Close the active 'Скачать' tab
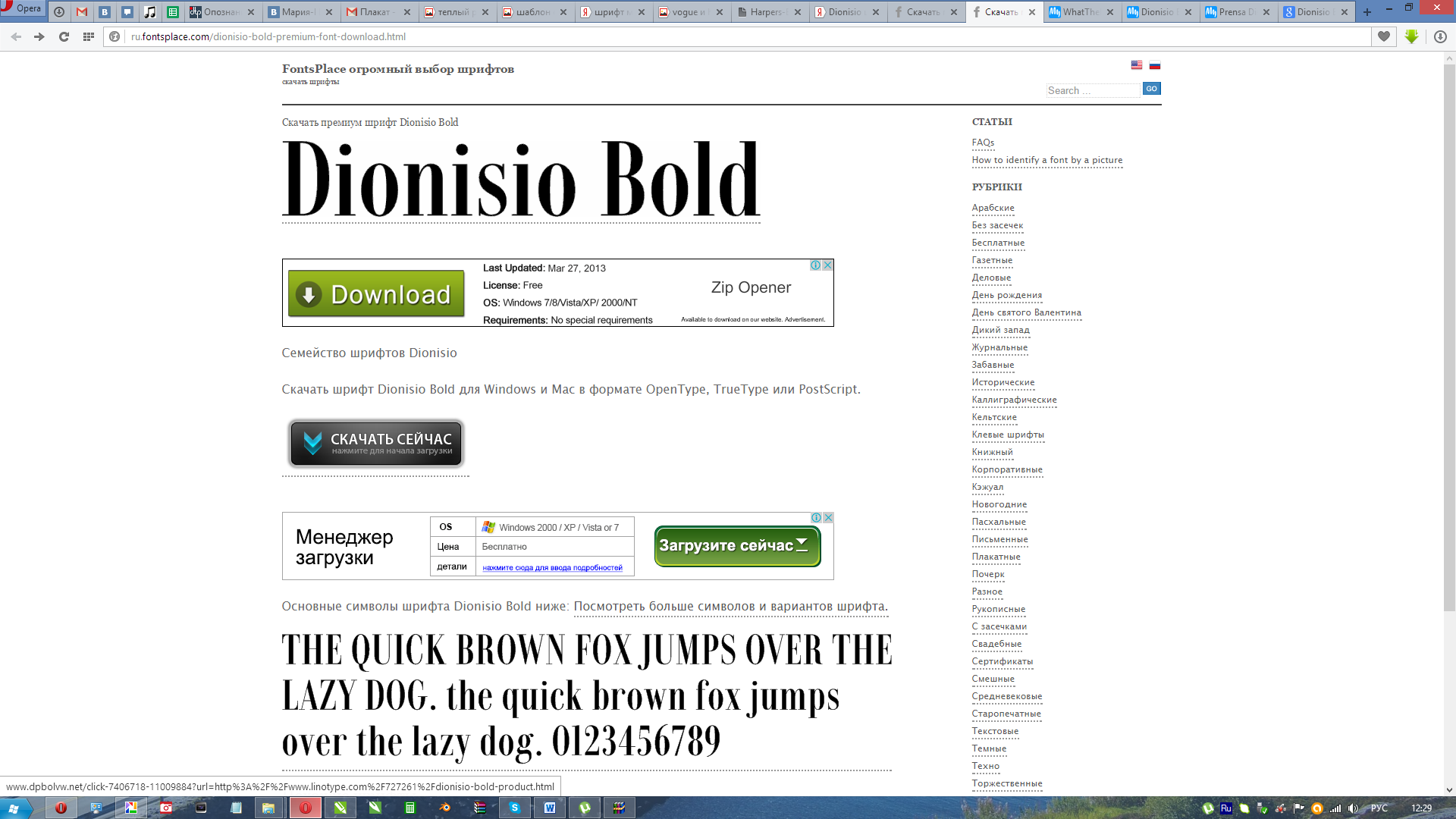This screenshot has width=1456, height=819. pos(1032,12)
